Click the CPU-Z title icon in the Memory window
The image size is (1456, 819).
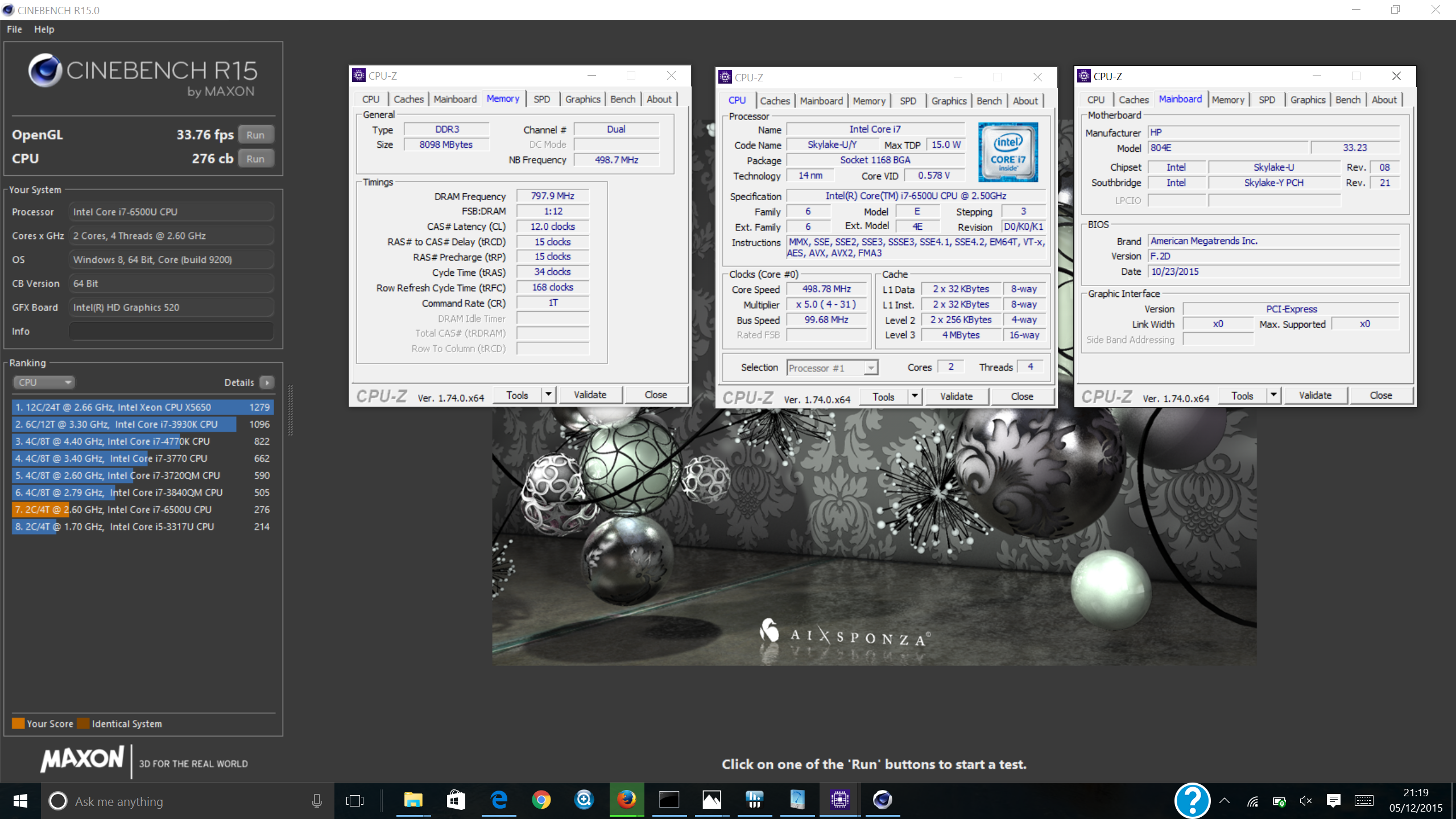point(359,75)
